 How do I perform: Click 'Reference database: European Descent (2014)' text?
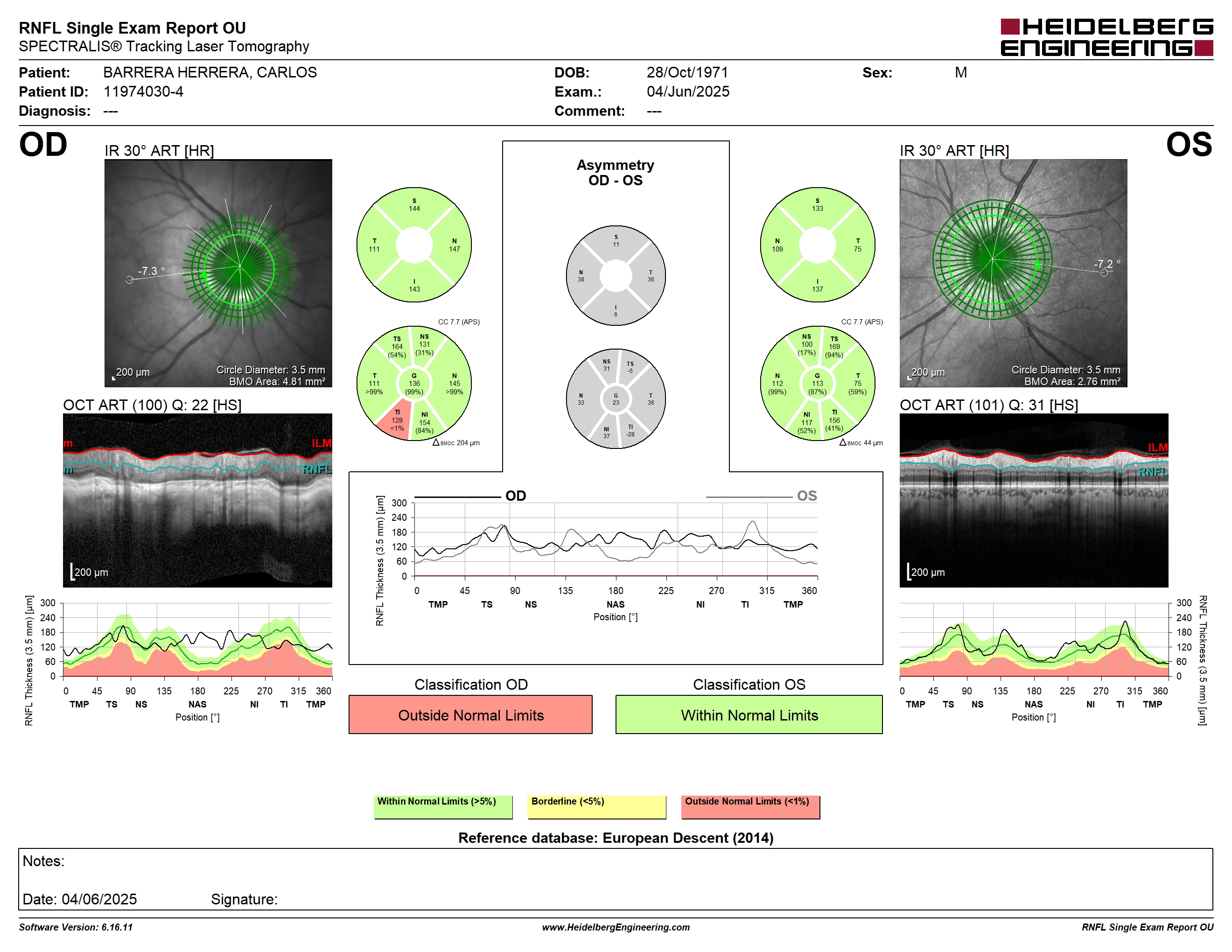[616, 838]
